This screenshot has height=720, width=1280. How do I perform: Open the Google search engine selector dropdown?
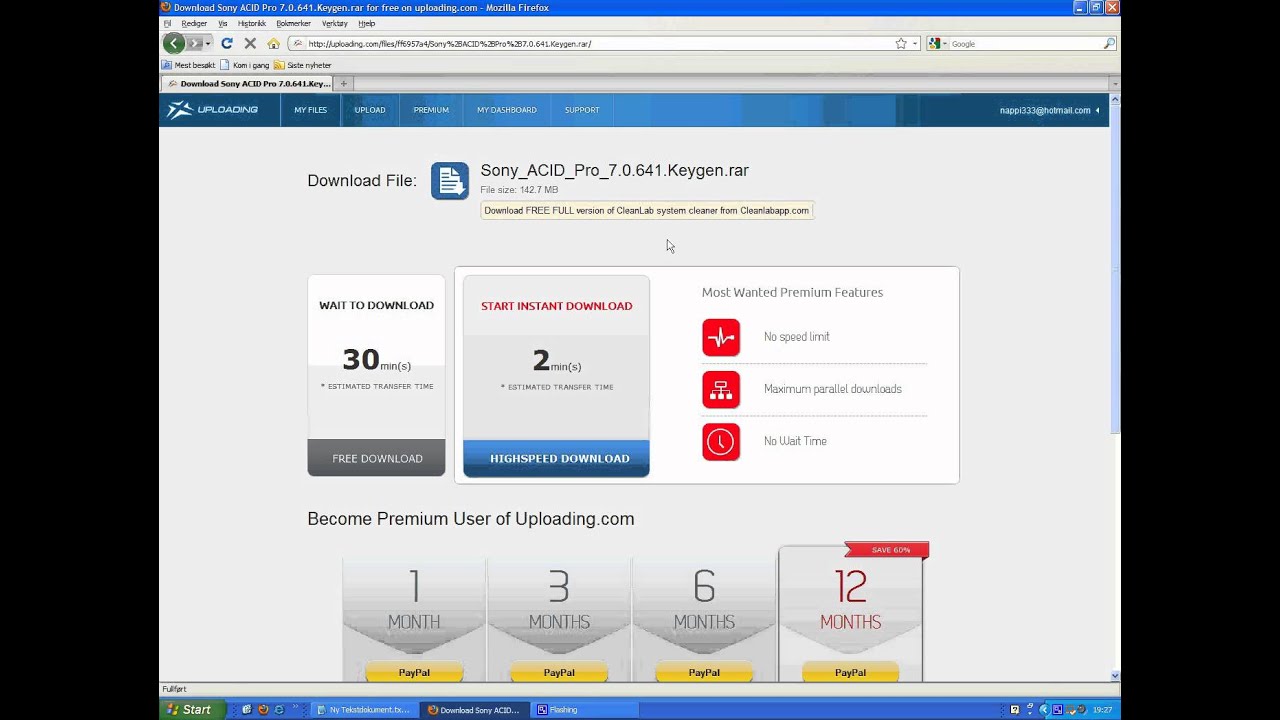937,44
